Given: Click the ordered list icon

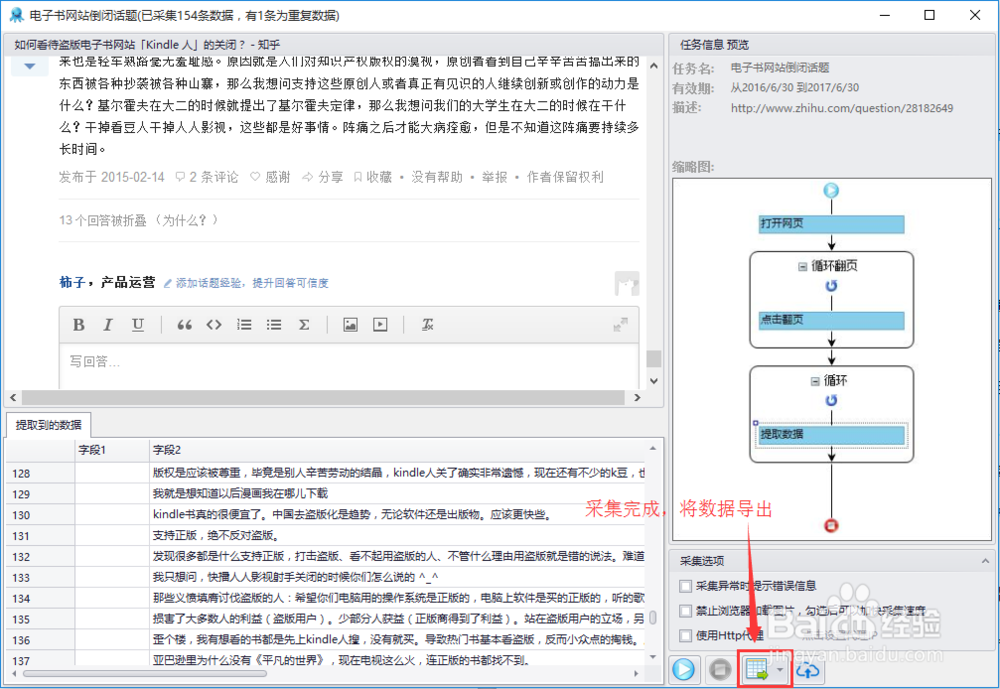Looking at the screenshot, I should (244, 325).
